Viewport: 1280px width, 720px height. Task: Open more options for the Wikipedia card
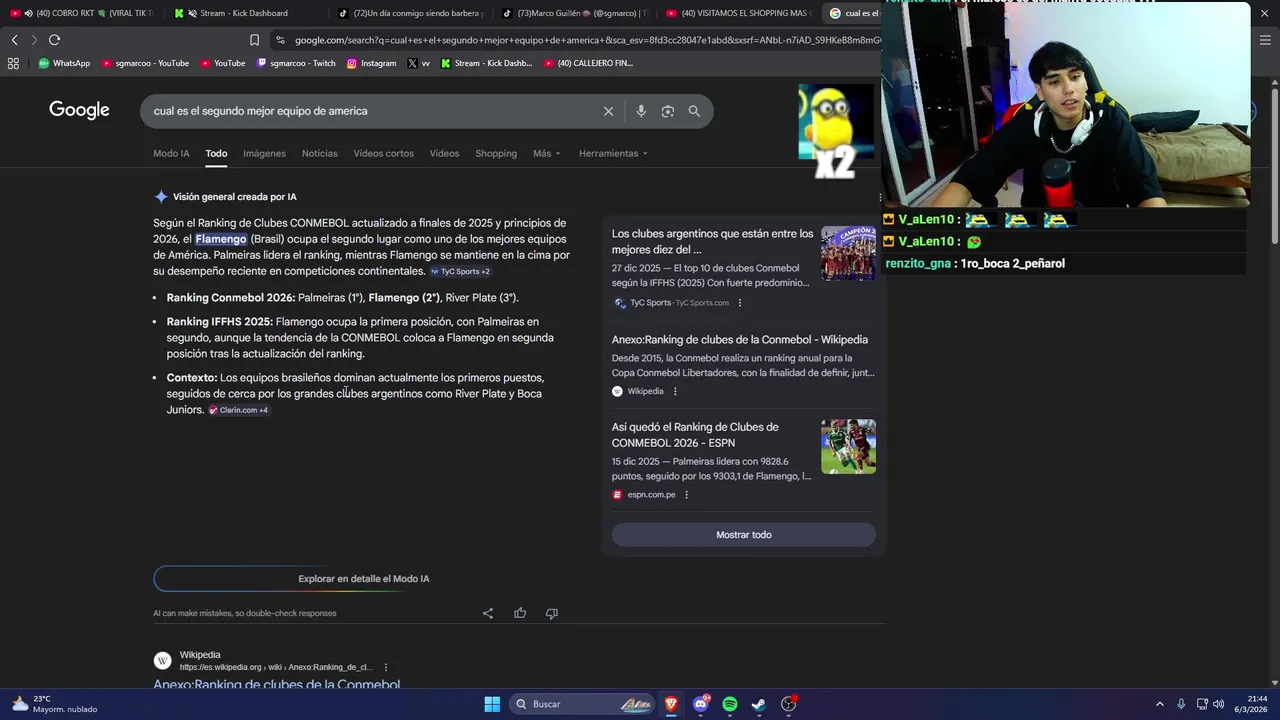(675, 391)
